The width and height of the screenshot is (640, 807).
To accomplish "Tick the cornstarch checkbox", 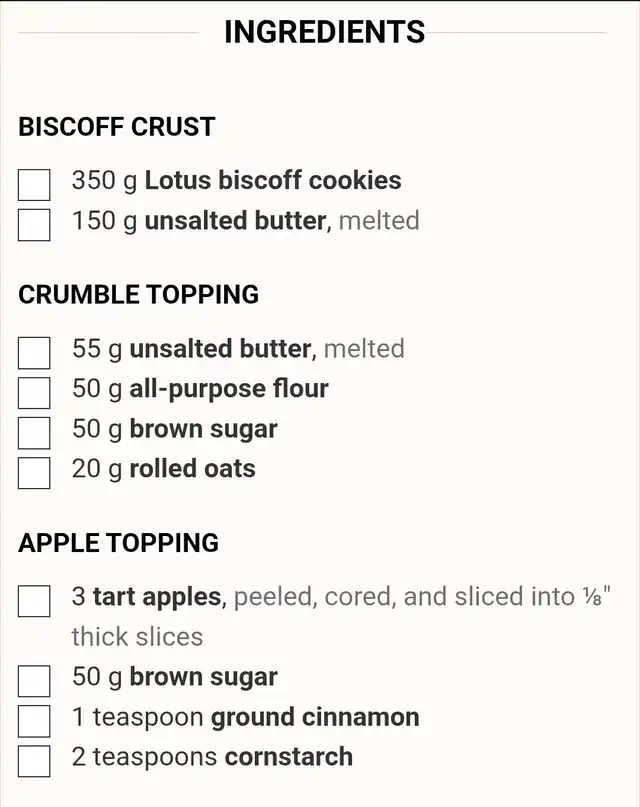I will [x=34, y=761].
